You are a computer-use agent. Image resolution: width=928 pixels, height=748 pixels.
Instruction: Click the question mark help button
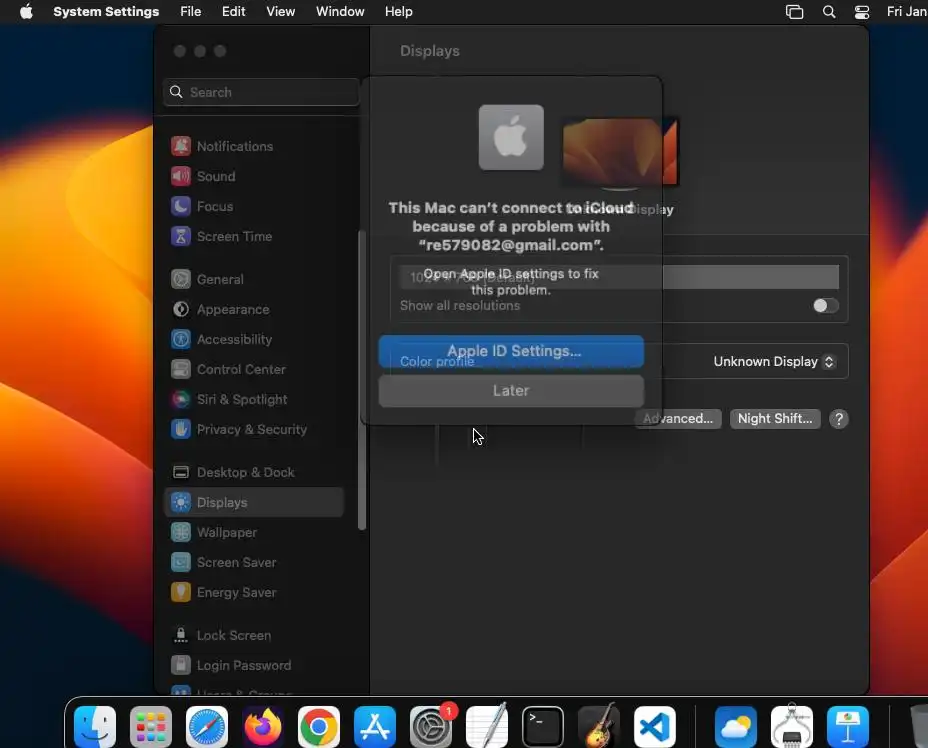tap(839, 419)
